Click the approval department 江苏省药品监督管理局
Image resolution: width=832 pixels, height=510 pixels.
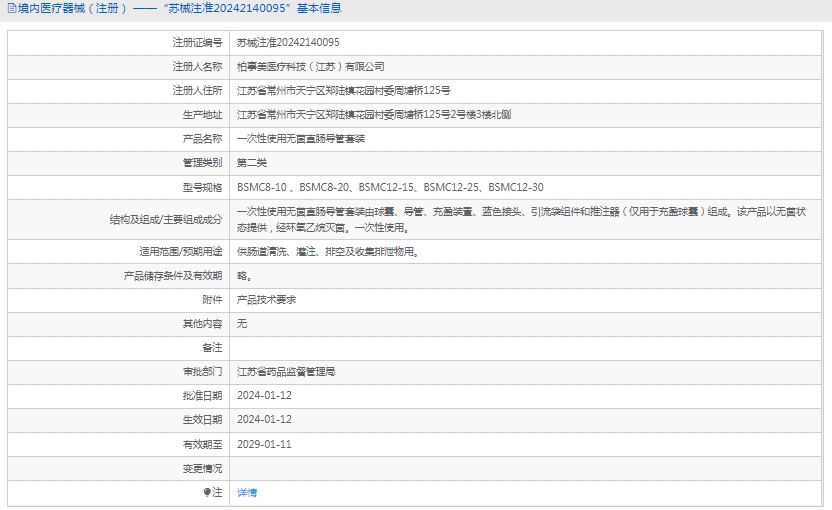click(286, 372)
